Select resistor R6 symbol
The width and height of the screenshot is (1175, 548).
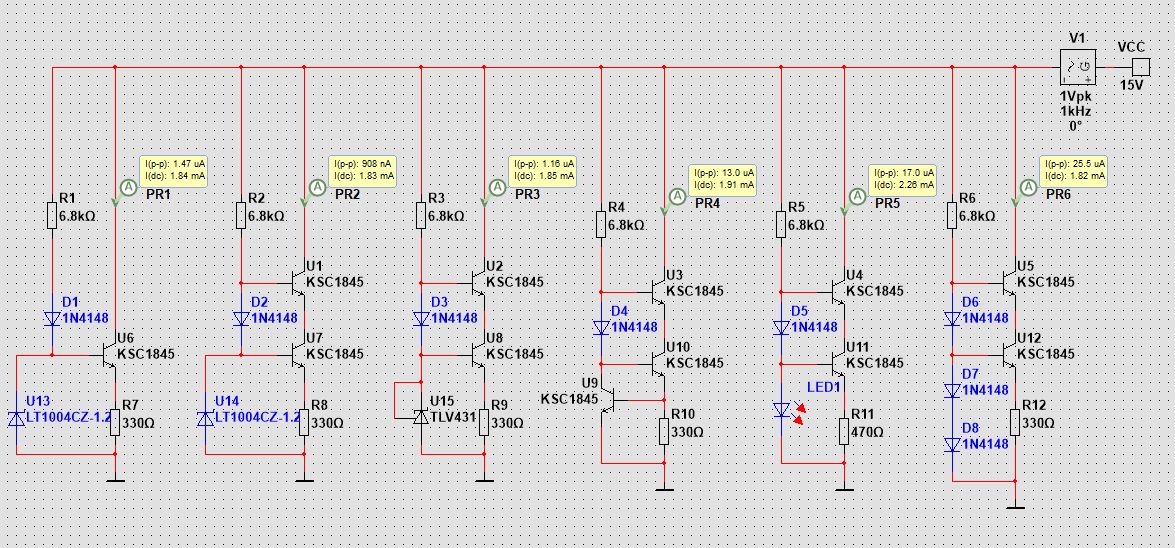952,214
